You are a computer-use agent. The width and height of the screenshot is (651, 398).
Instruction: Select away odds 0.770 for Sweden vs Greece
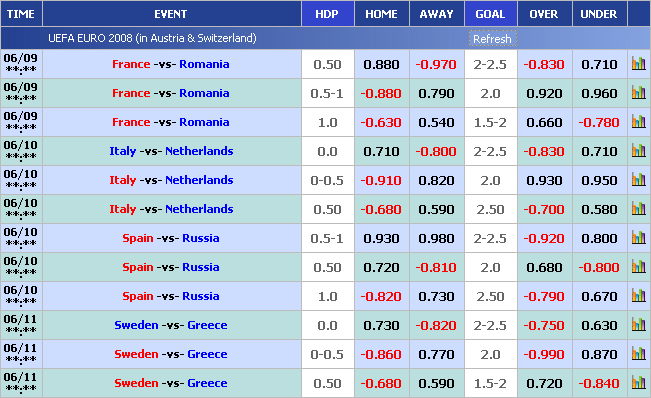coord(436,354)
